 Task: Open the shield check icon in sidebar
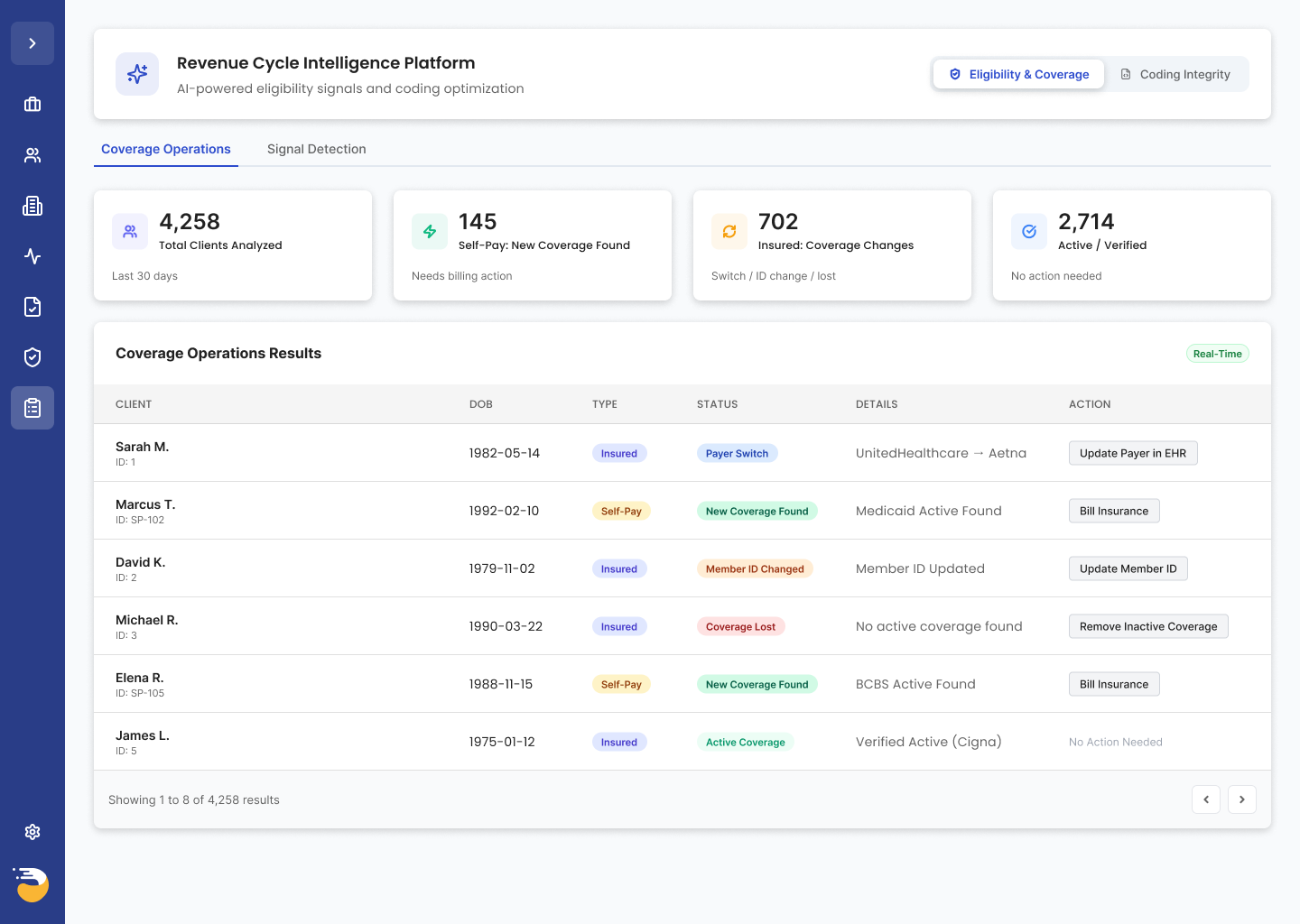click(x=32, y=357)
